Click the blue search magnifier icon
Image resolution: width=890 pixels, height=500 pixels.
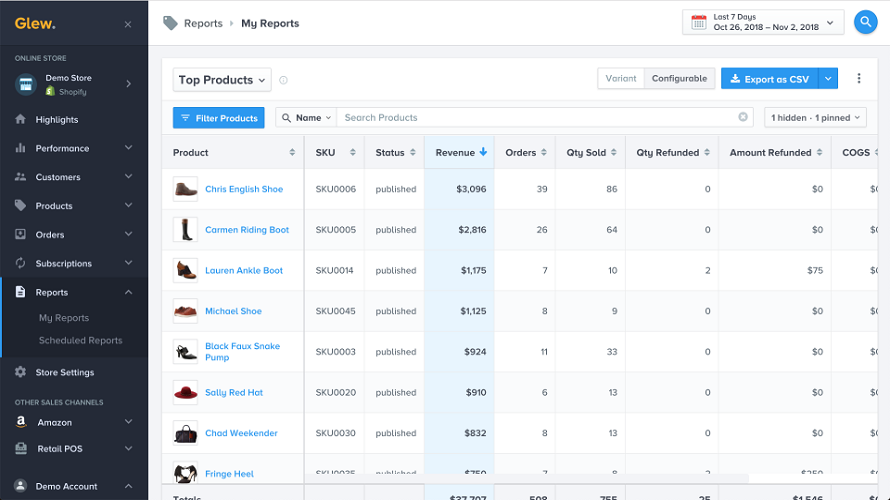[864, 22]
